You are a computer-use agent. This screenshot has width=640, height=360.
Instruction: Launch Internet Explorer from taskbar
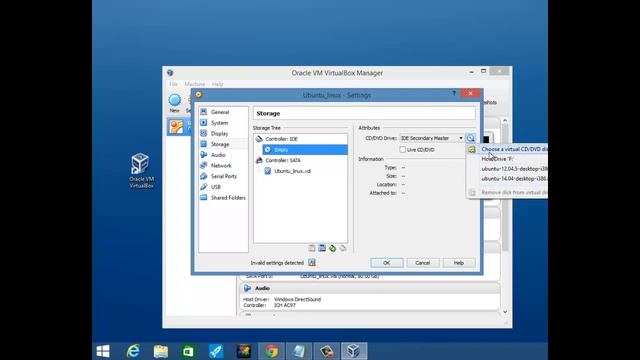point(133,351)
